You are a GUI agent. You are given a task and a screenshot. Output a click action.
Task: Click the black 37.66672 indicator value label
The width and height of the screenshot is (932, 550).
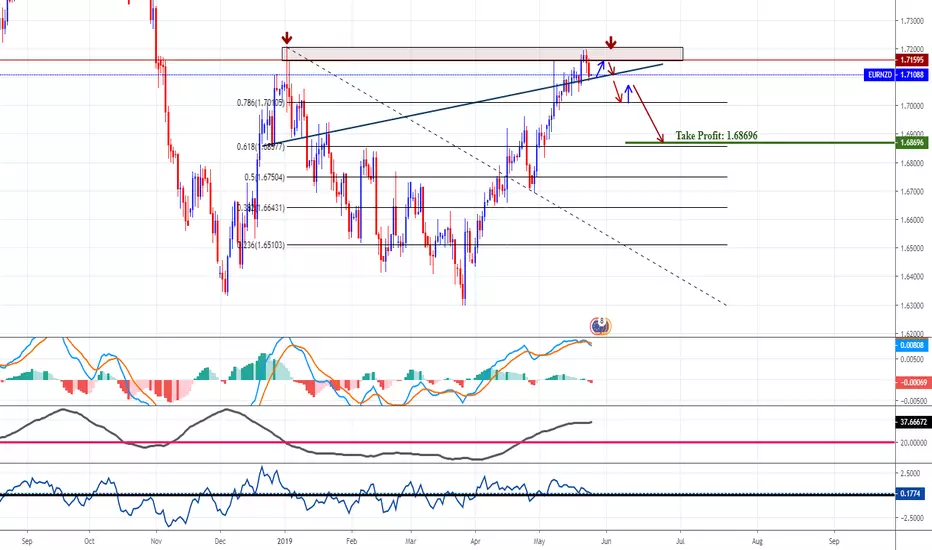pyautogui.click(x=913, y=422)
